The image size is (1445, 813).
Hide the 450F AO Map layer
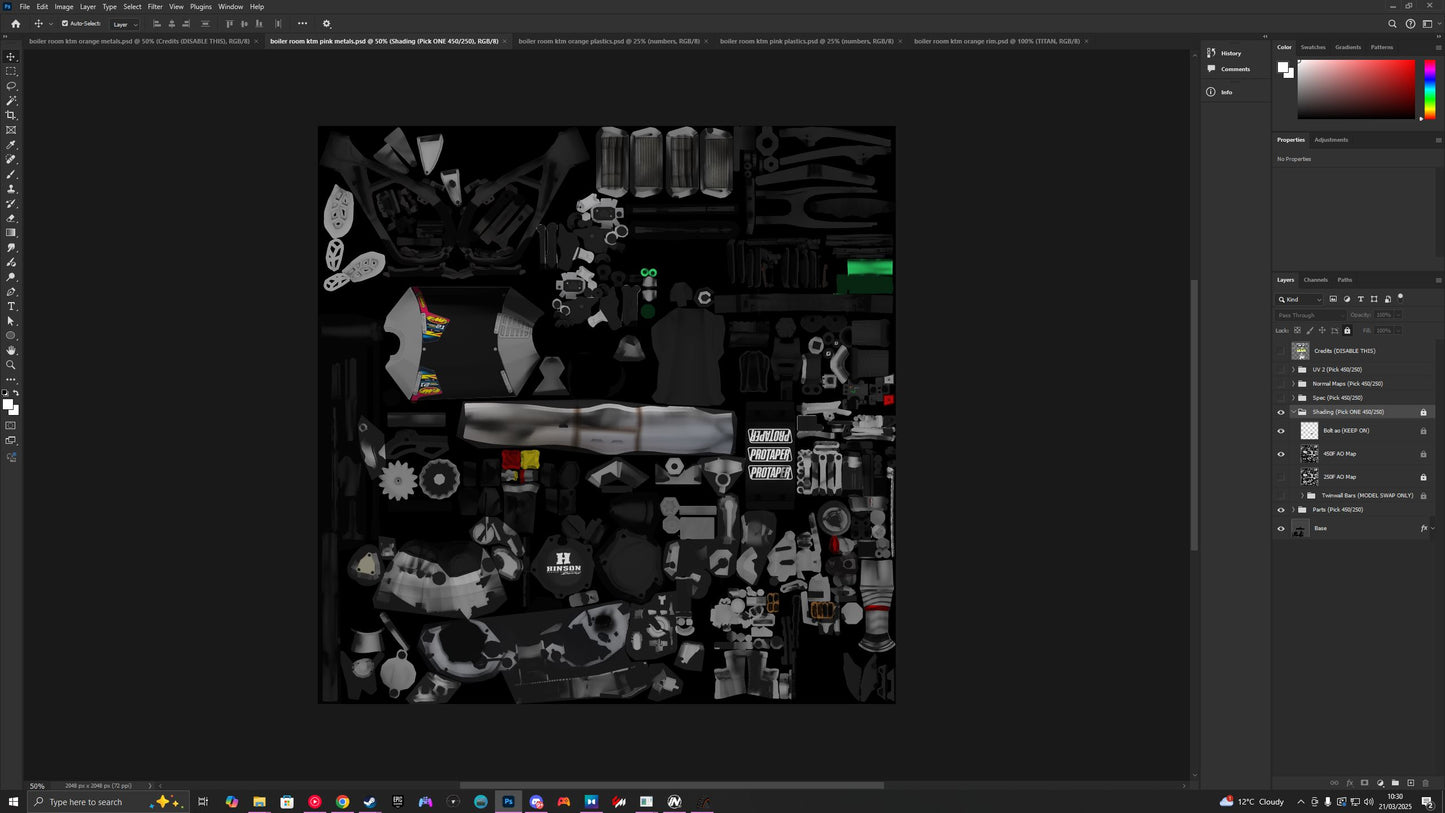click(1281, 454)
